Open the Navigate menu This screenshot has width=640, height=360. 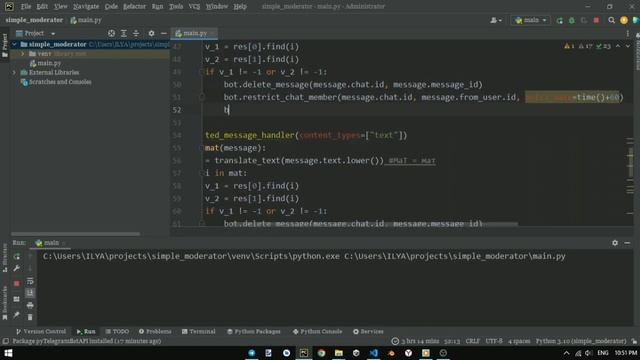(86, 7)
